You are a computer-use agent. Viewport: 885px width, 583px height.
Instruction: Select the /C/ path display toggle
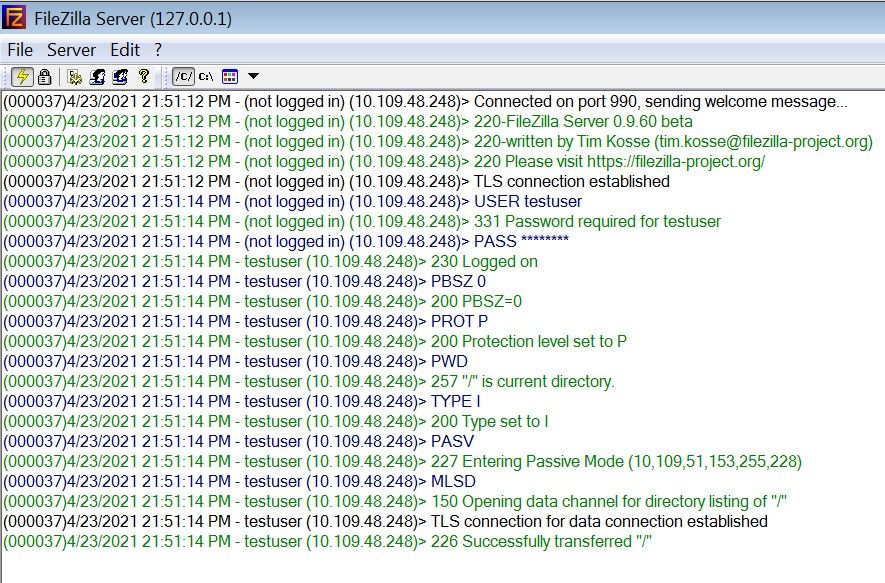click(184, 76)
